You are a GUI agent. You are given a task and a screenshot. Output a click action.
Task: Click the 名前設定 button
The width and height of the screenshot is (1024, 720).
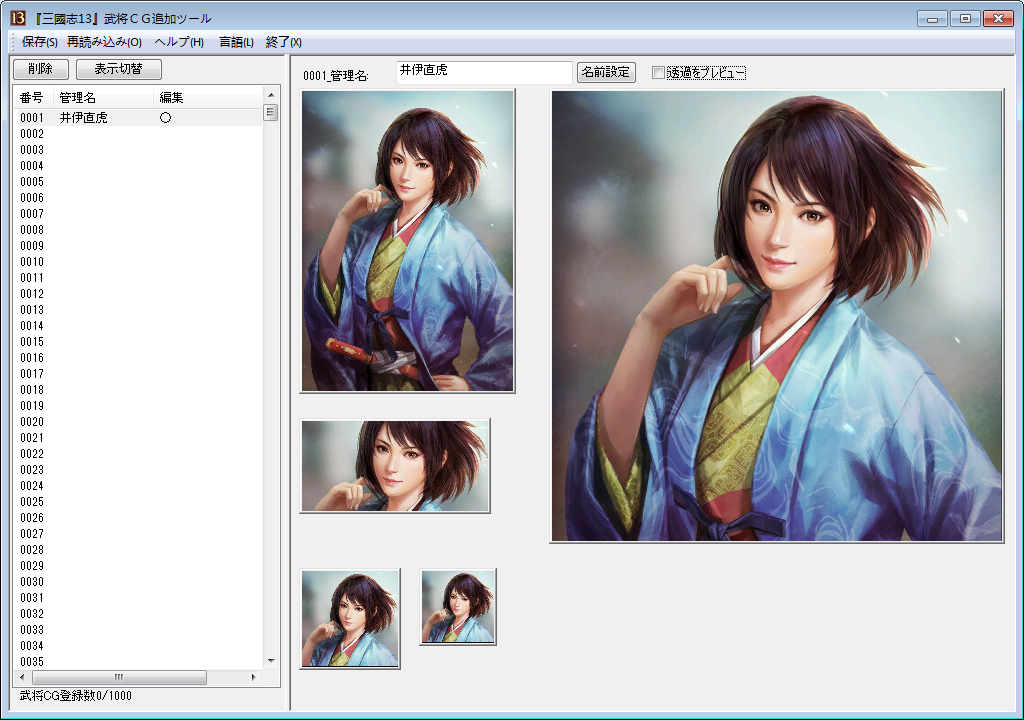606,72
